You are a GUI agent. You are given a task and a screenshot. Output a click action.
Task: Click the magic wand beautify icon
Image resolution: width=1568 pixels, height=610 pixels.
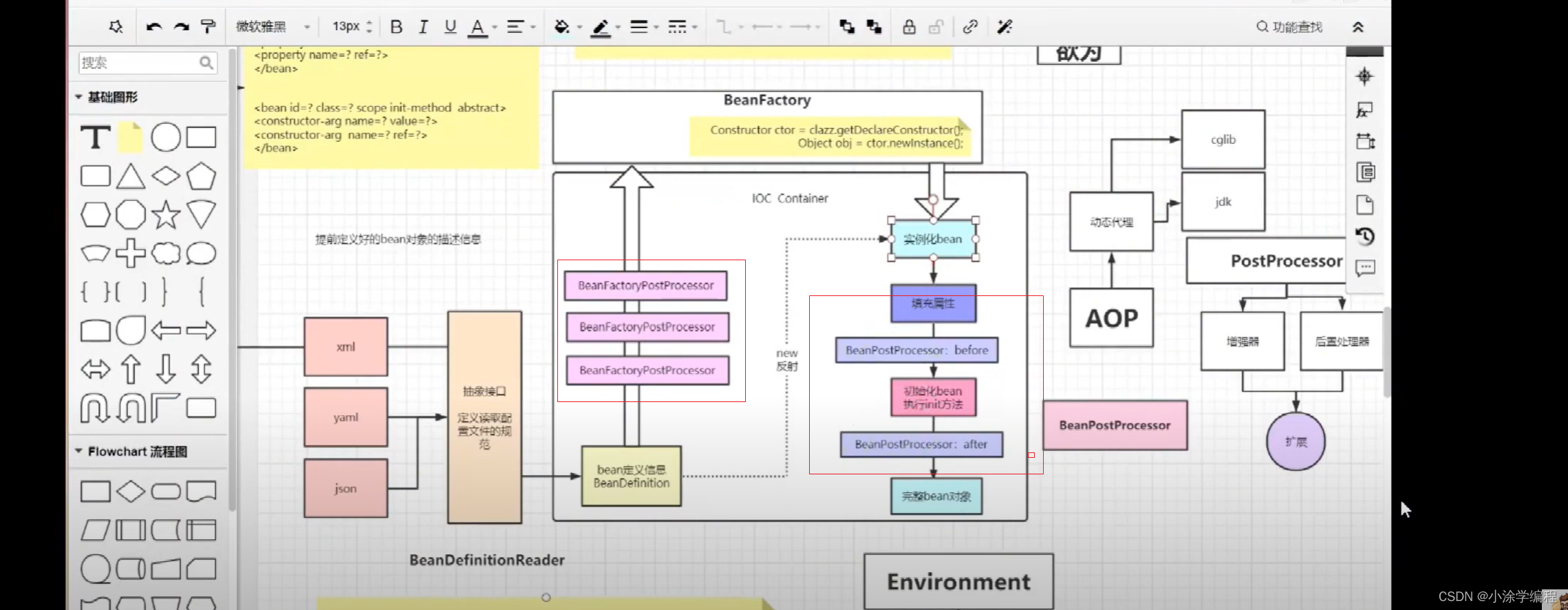[x=1005, y=27]
